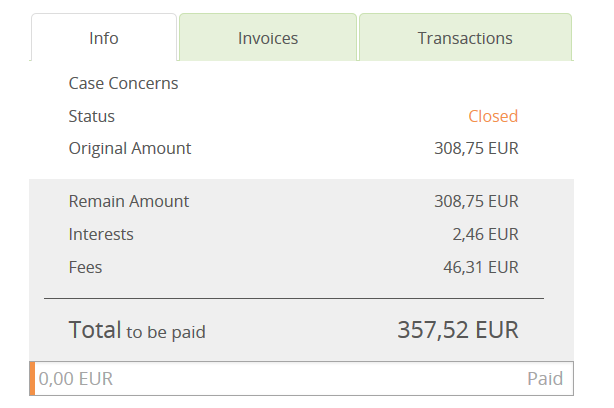The image size is (614, 408).
Task: Click the Status label
Action: 91,116
